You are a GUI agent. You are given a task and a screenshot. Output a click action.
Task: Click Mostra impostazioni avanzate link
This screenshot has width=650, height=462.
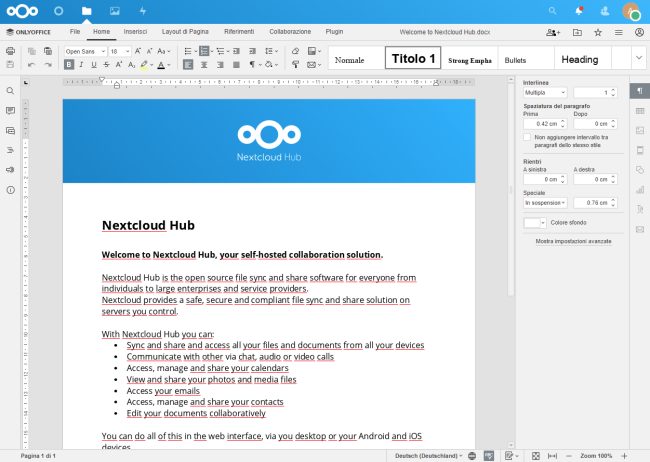click(x=573, y=241)
